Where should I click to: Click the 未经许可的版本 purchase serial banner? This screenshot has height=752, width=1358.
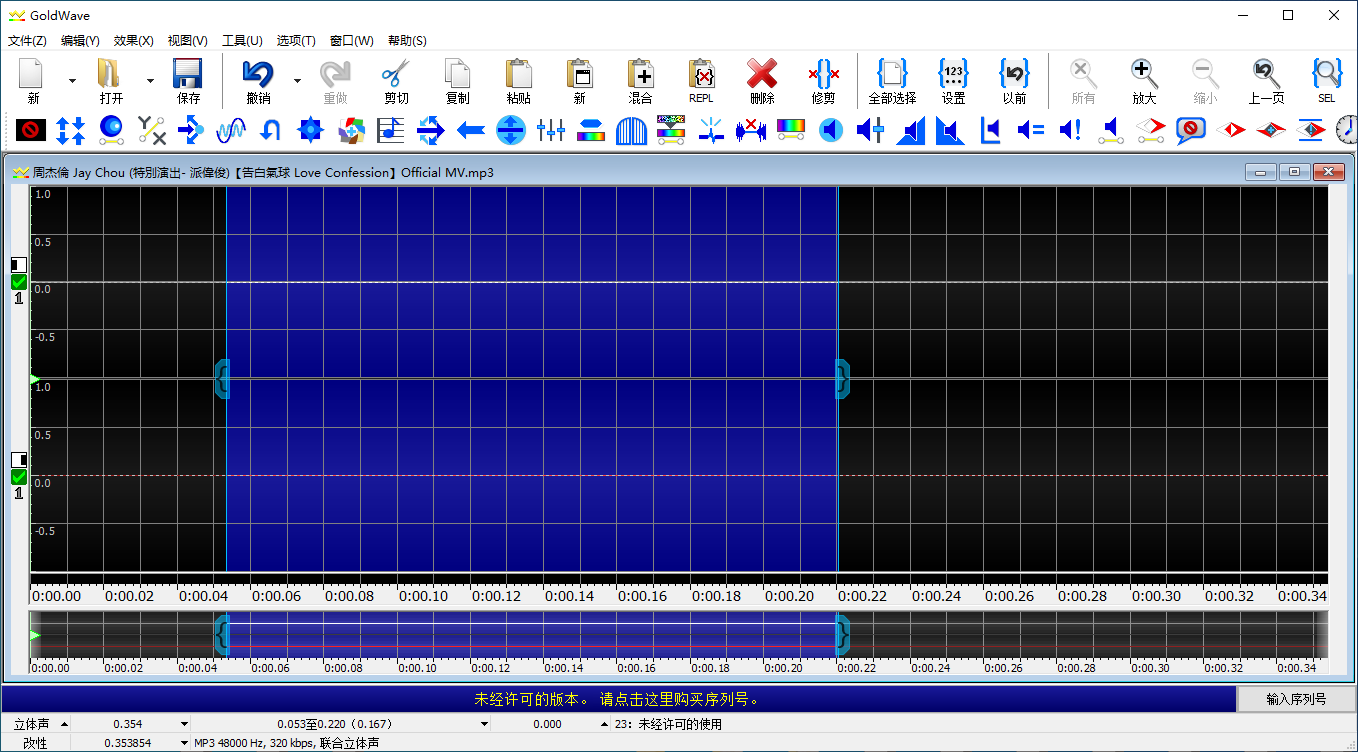620,699
